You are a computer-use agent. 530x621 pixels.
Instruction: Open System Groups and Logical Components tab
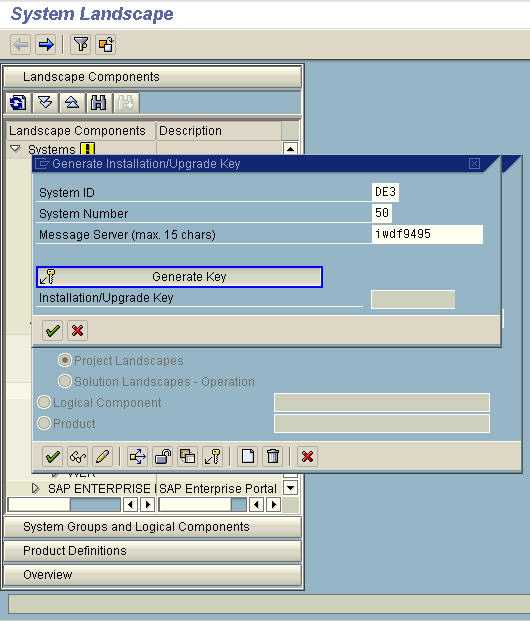[153, 527]
